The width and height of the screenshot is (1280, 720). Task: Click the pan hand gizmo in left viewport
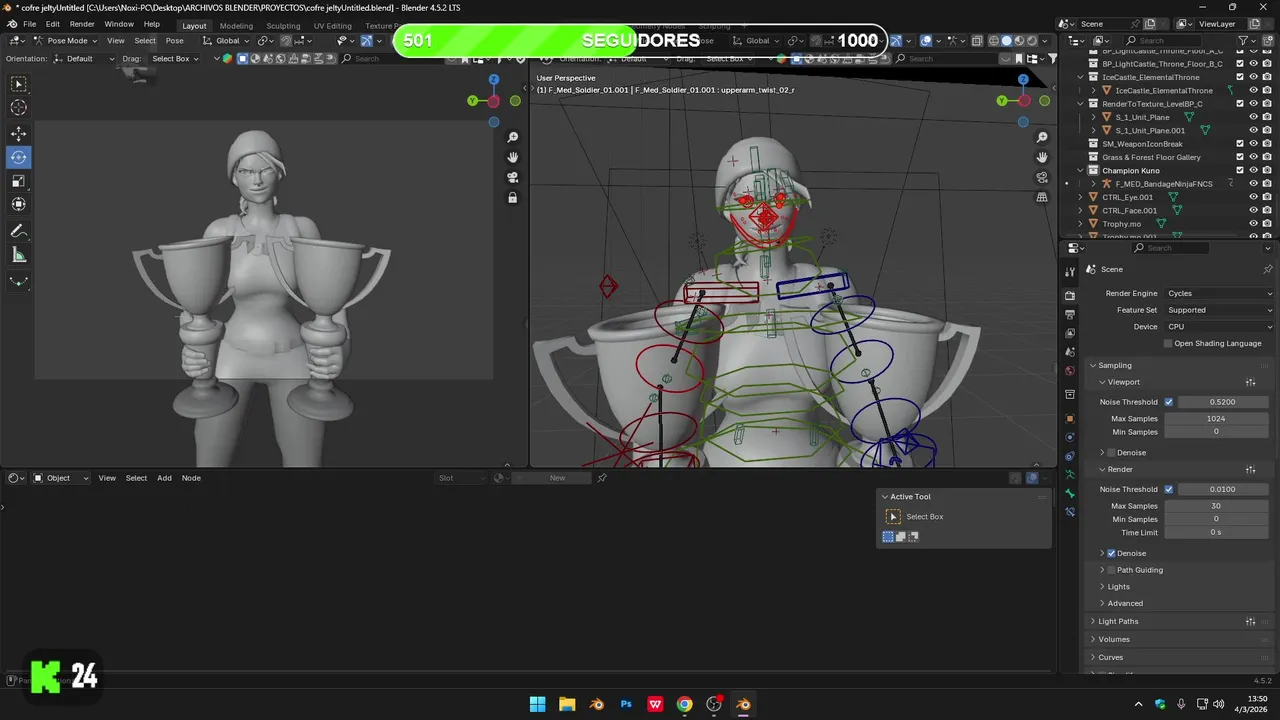point(513,157)
